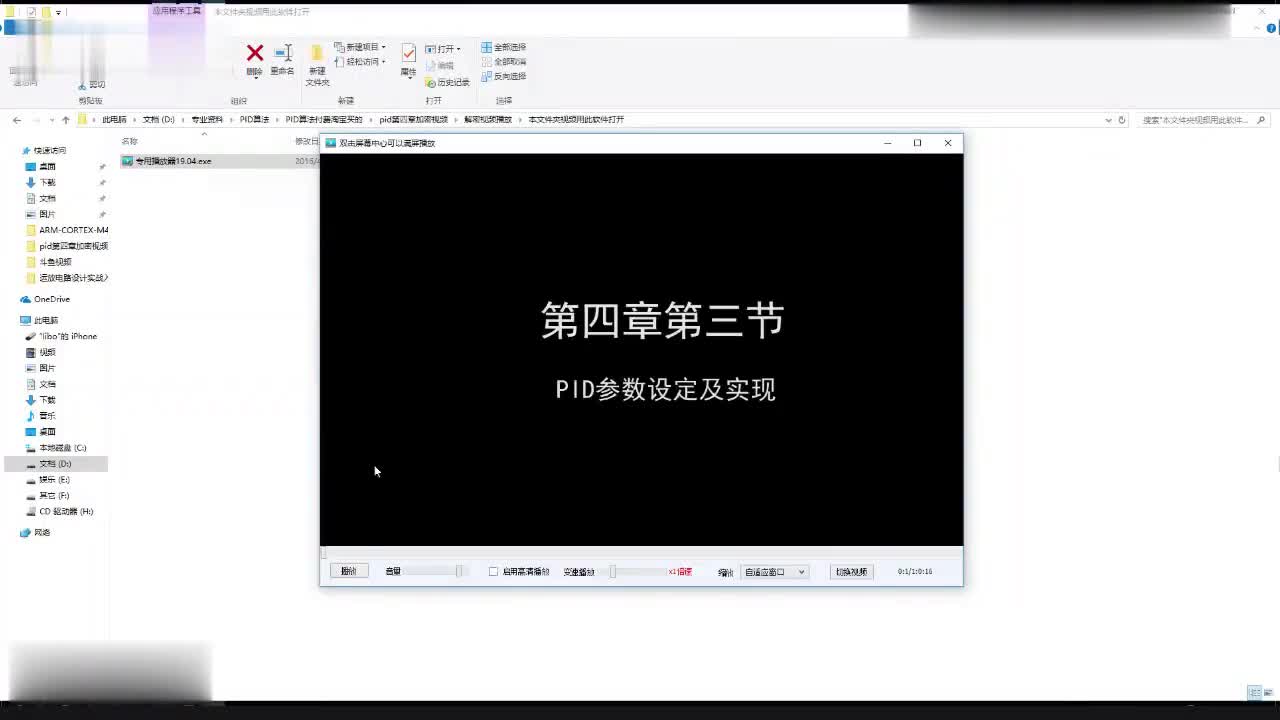1280x720 pixels.
Task: Open the 应用程序工具 ribbon tab
Action: 176,11
